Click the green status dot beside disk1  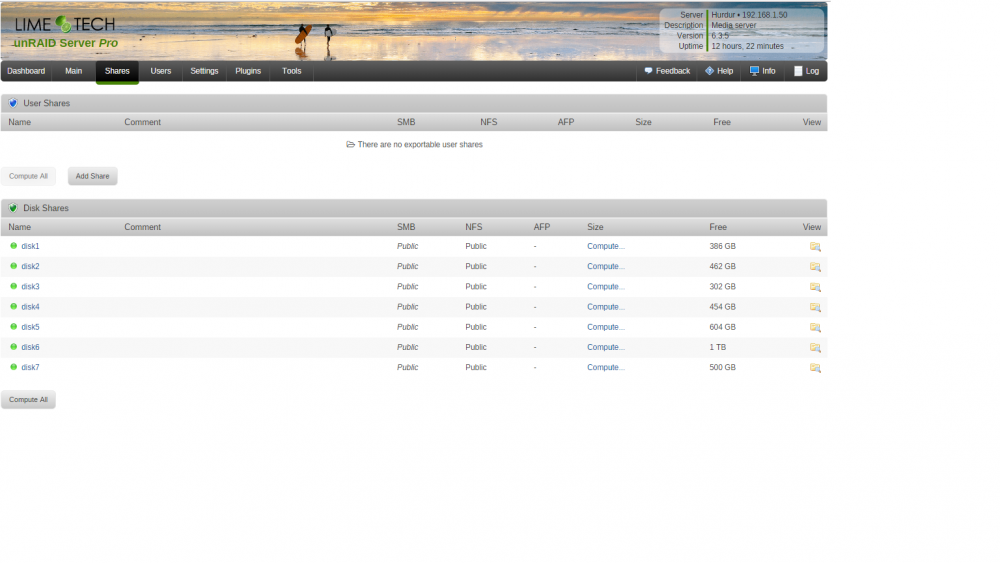[x=13, y=245]
